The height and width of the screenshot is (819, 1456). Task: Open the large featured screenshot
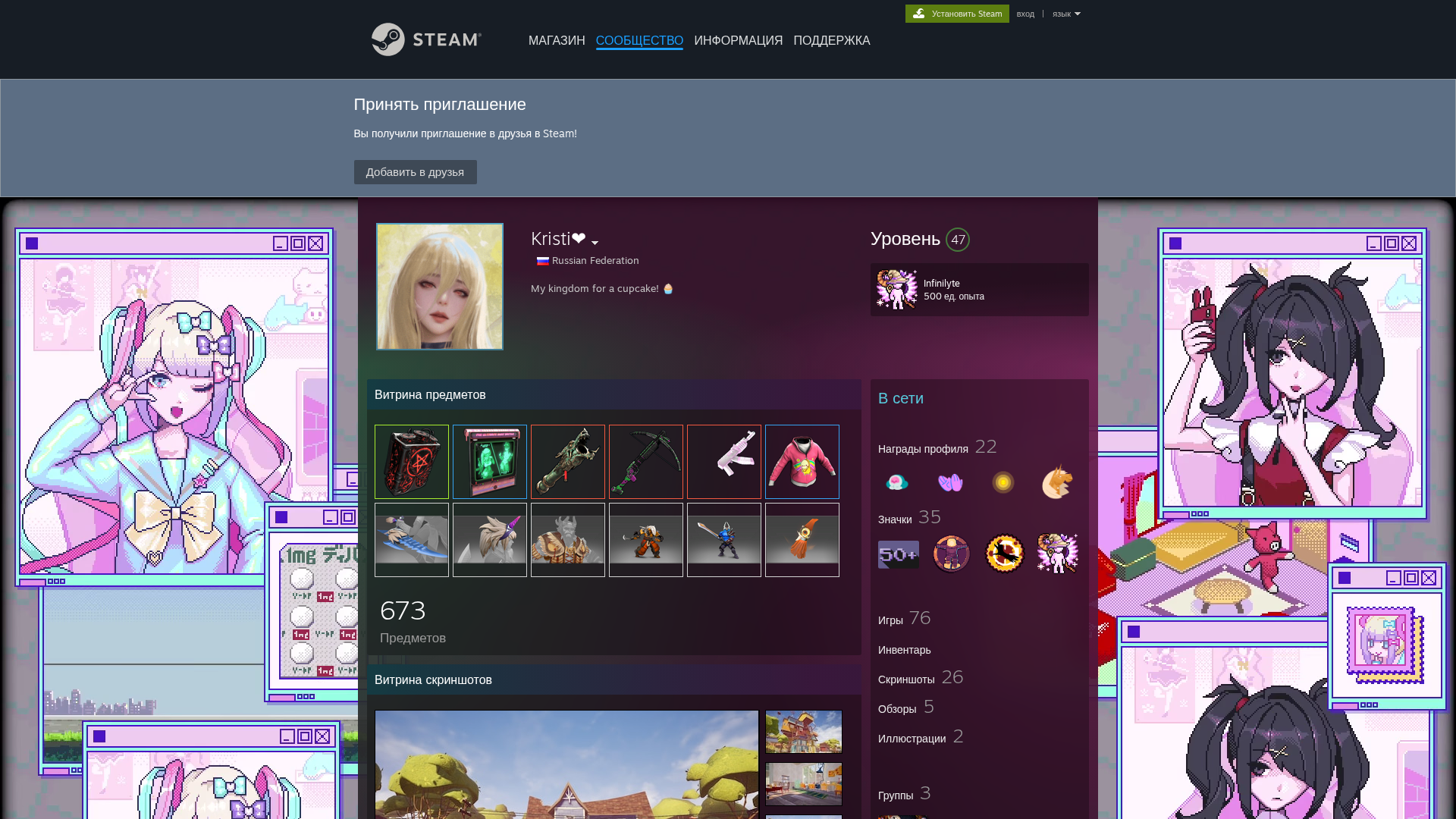tap(566, 764)
